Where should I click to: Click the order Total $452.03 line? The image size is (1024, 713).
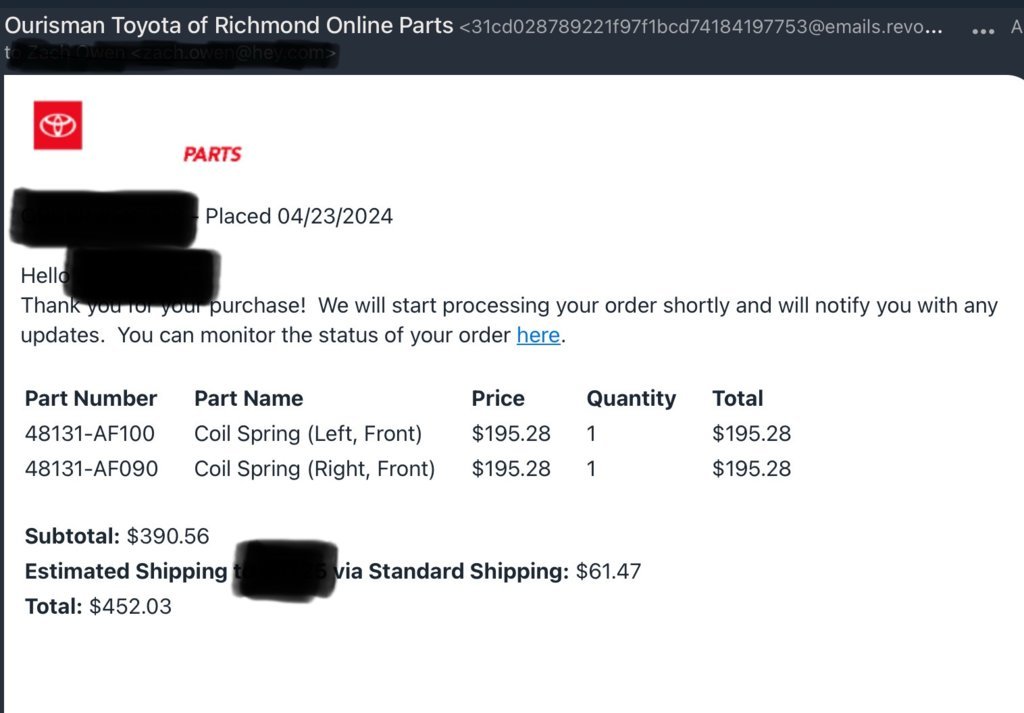(x=98, y=607)
